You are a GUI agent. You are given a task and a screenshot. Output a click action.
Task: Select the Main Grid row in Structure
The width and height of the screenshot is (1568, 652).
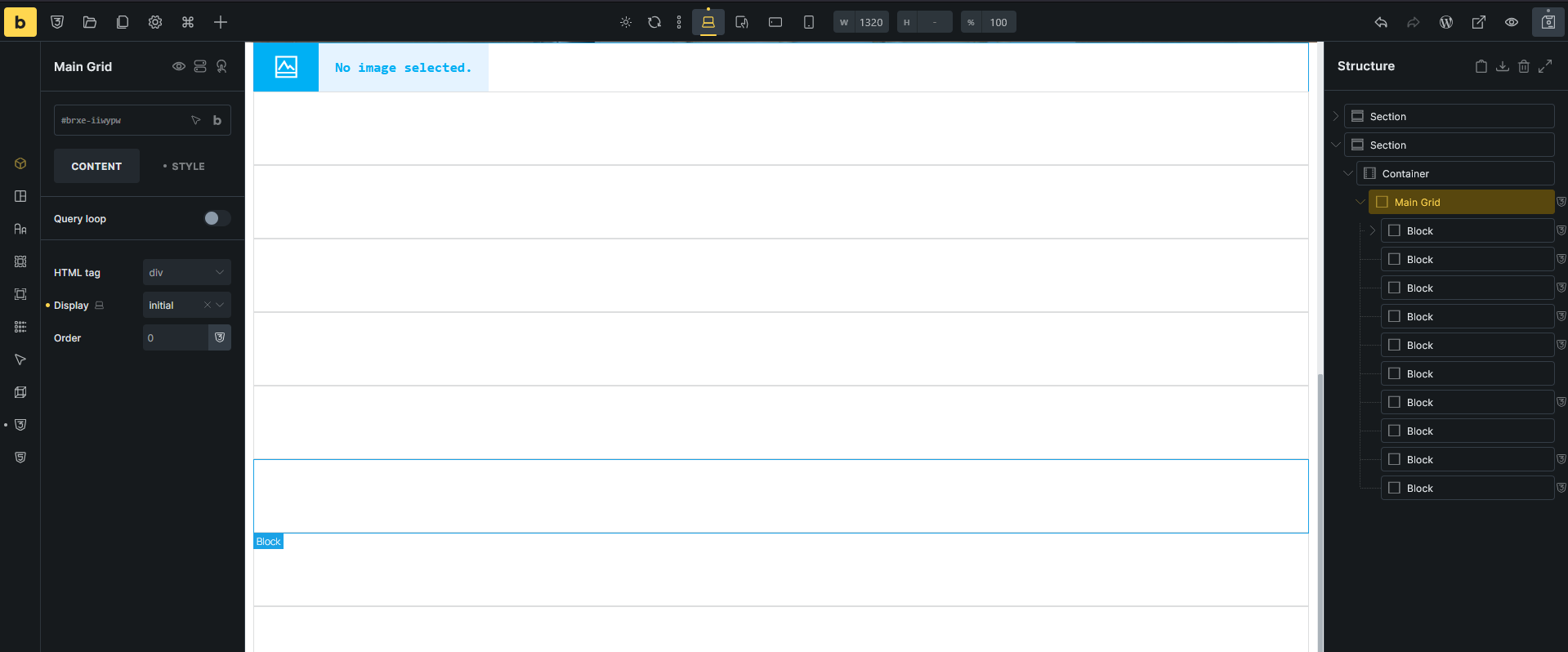click(x=1462, y=202)
